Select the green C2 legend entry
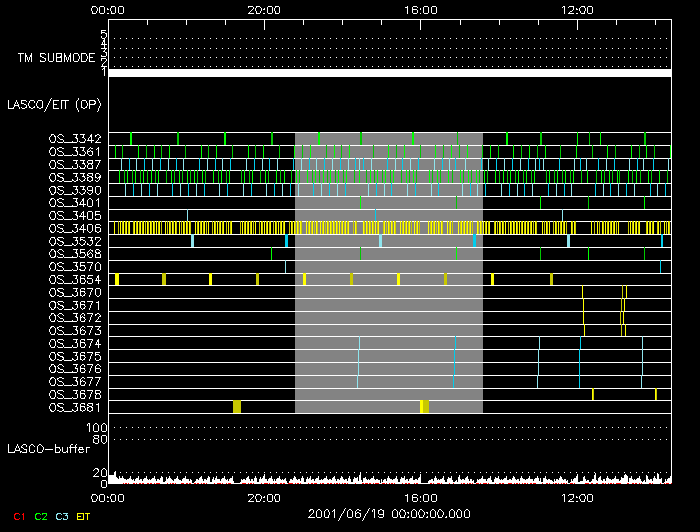The height and width of the screenshot is (532, 700). [x=41, y=516]
